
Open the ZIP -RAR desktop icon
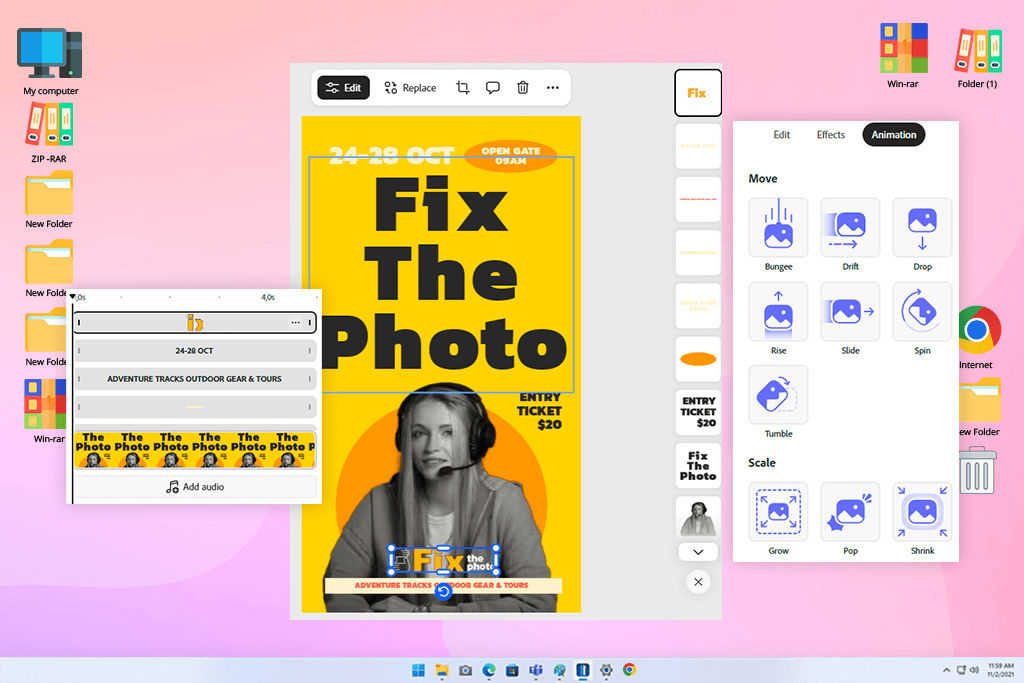point(49,133)
